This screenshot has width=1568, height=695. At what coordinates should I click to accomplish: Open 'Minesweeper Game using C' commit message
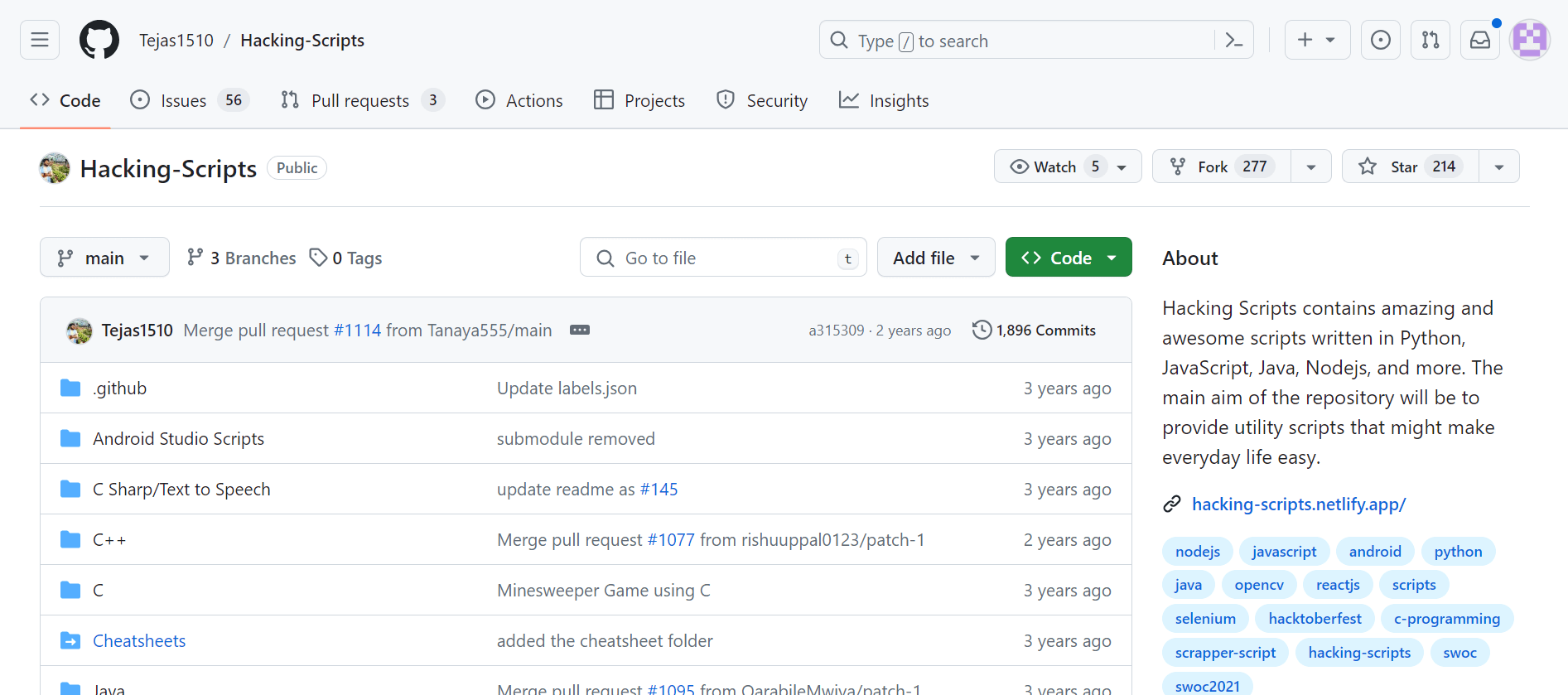[604, 590]
